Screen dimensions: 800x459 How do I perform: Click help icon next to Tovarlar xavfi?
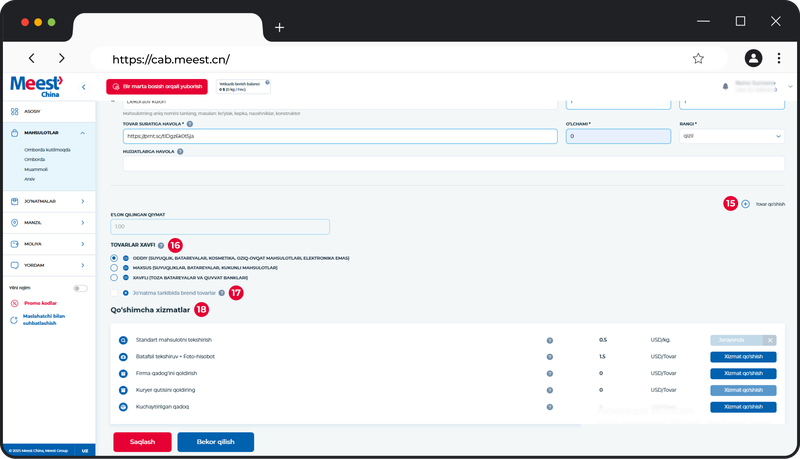point(161,245)
